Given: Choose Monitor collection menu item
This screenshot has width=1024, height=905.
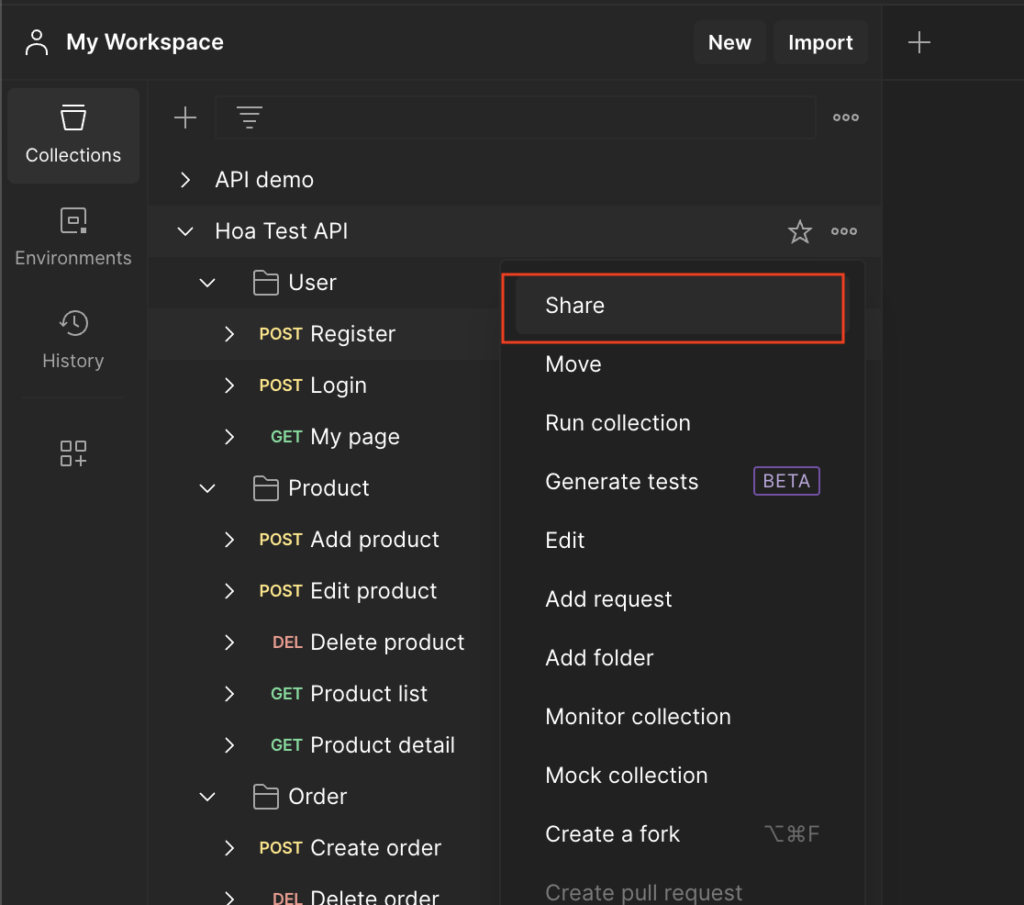Looking at the screenshot, I should coord(682,717).
